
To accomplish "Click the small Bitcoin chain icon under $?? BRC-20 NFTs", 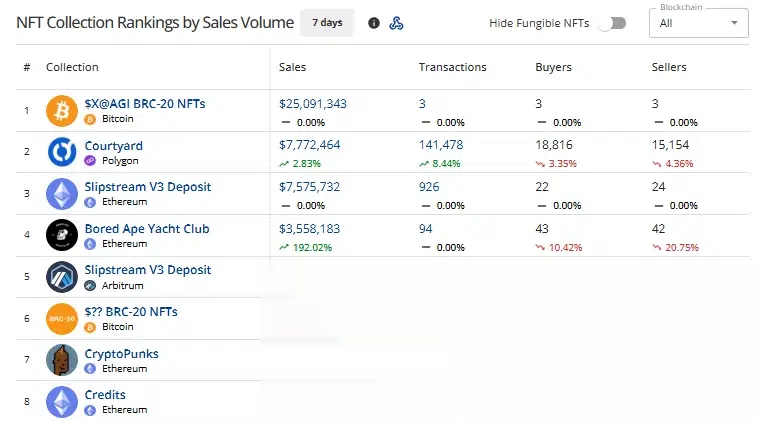I will [x=90, y=327].
